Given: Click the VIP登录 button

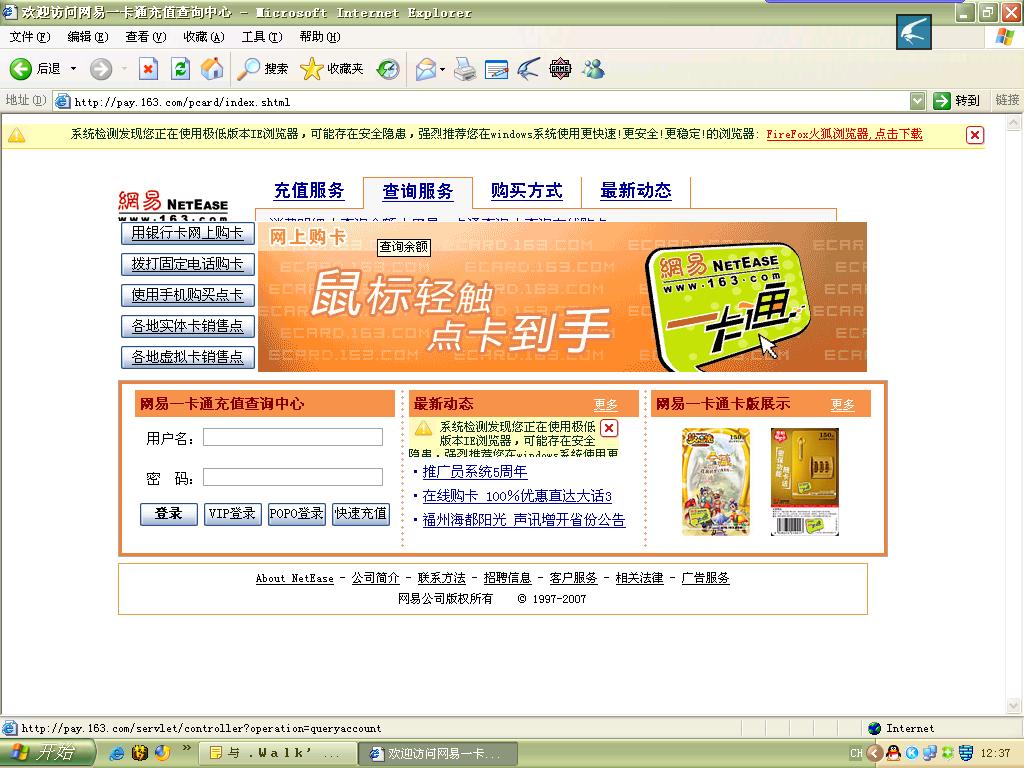Looking at the screenshot, I should click(x=232, y=514).
